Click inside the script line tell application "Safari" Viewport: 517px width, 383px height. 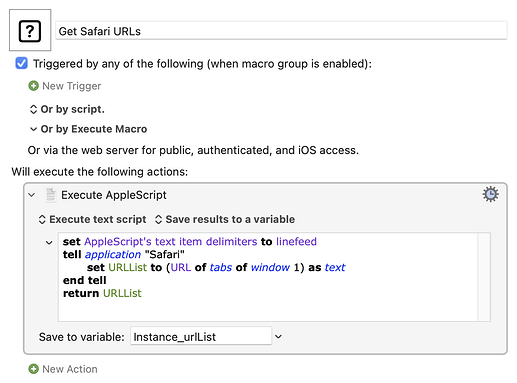124,255
